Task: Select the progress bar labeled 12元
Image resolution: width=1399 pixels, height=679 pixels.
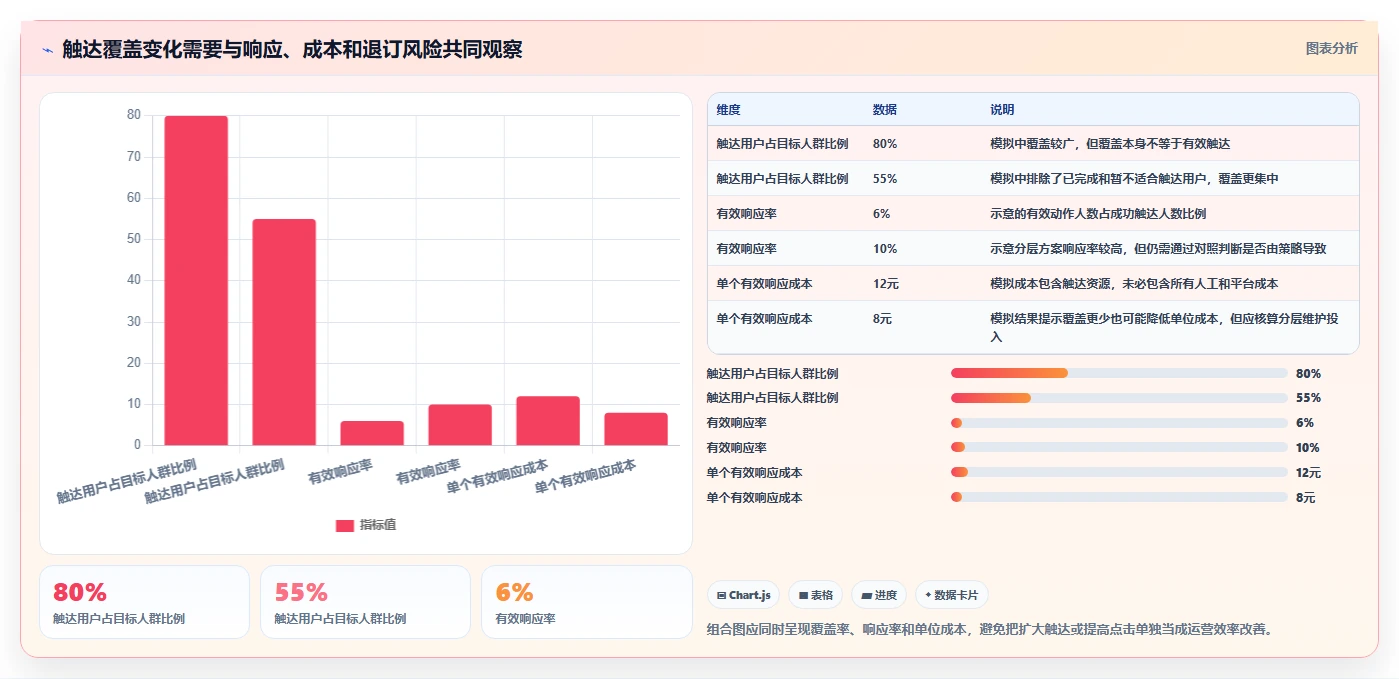Action: 1119,472
